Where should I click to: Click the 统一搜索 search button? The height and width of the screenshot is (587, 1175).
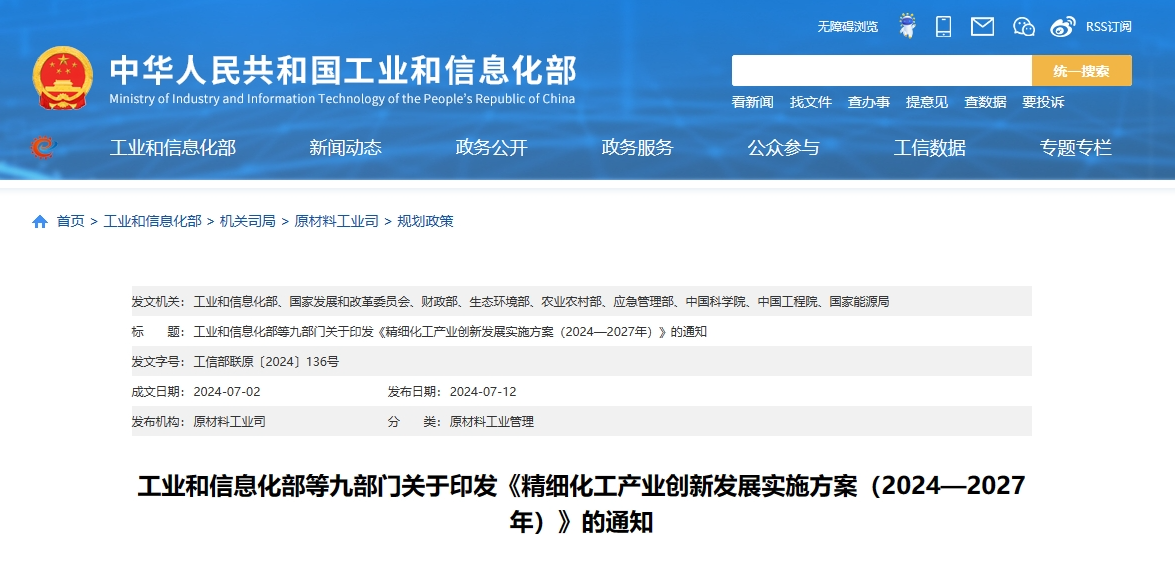pos(1081,70)
